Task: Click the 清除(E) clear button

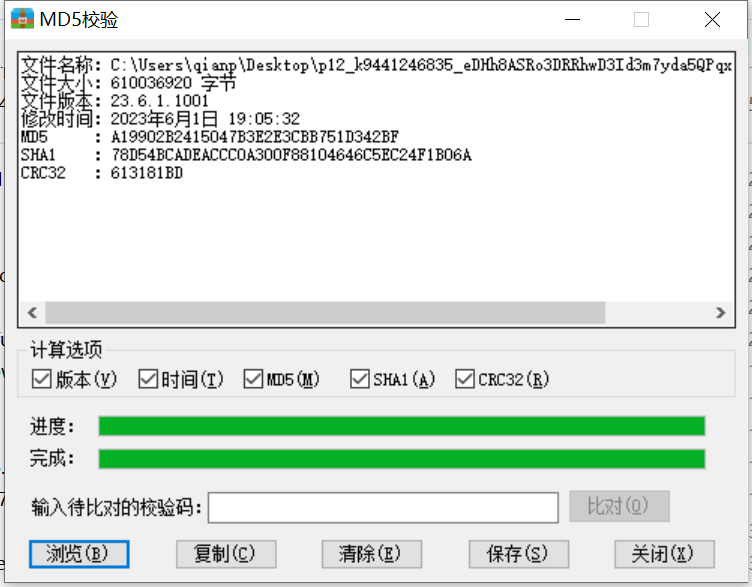Action: click(372, 554)
